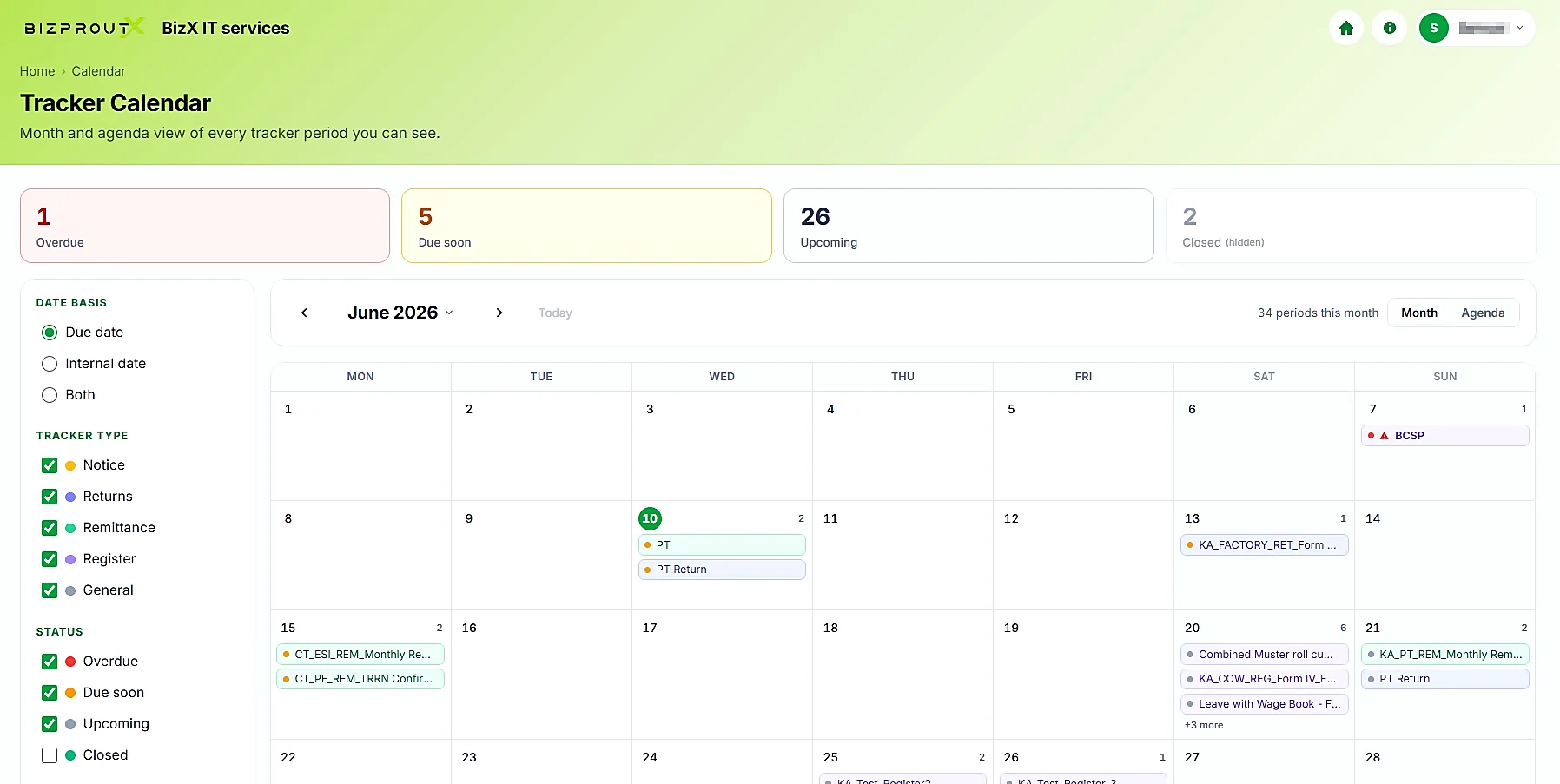Open PT Return event on June 21
1560x784 pixels.
(1444, 679)
